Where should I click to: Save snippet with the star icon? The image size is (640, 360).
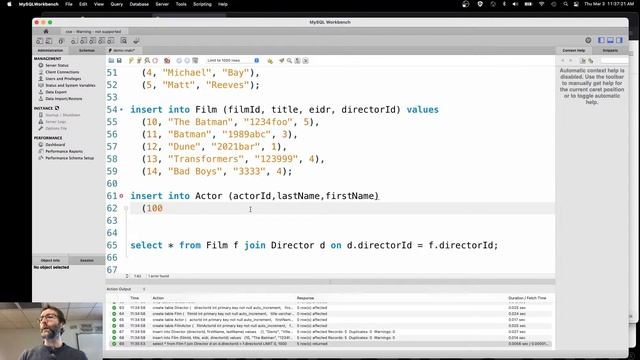[270, 60]
